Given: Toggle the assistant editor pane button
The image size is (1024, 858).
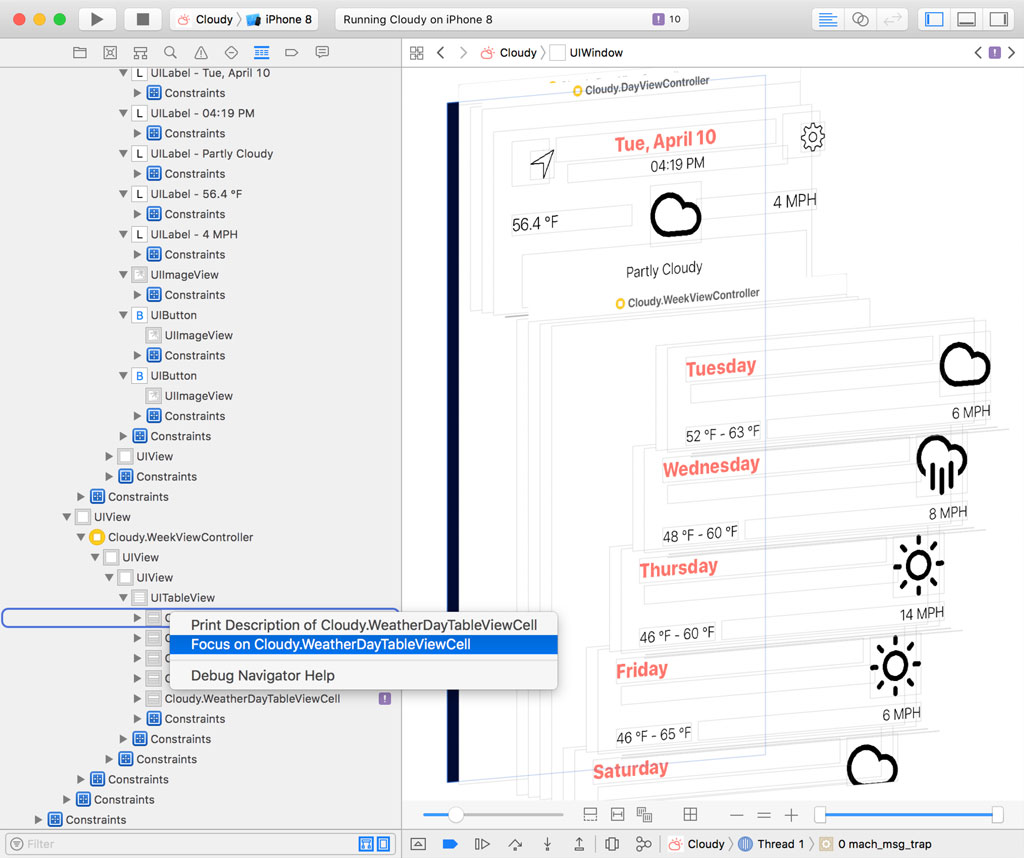Looking at the screenshot, I should pos(859,19).
